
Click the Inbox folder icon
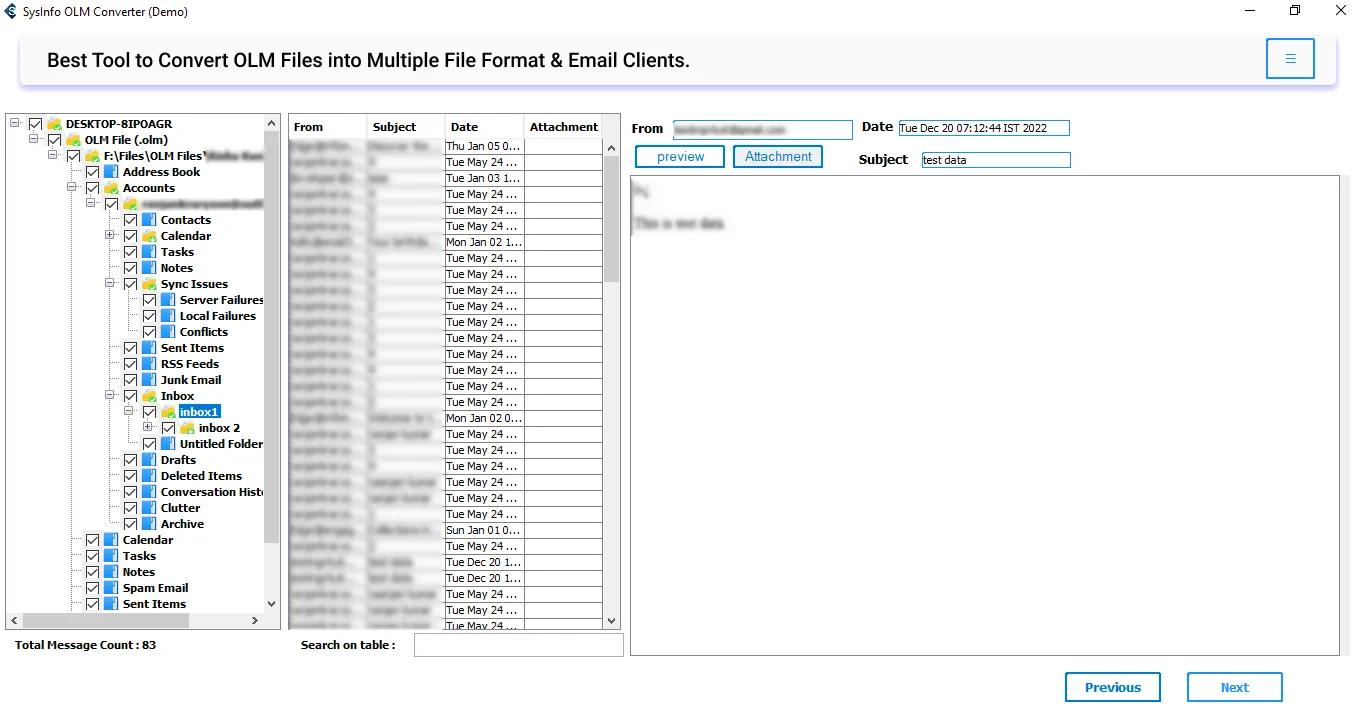click(x=149, y=396)
